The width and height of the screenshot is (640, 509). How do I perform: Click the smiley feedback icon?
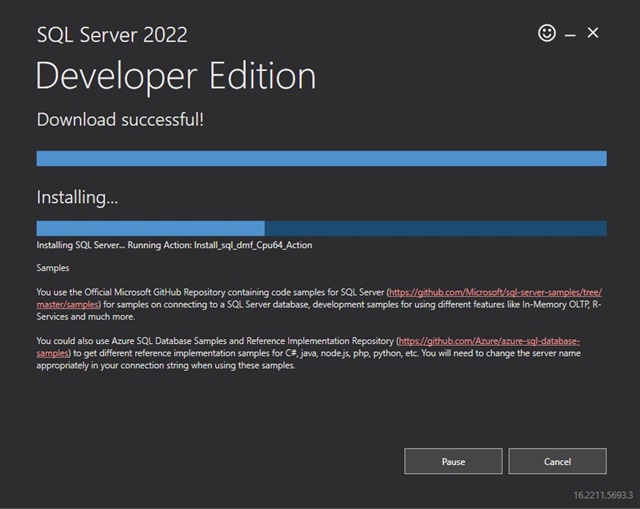(547, 33)
